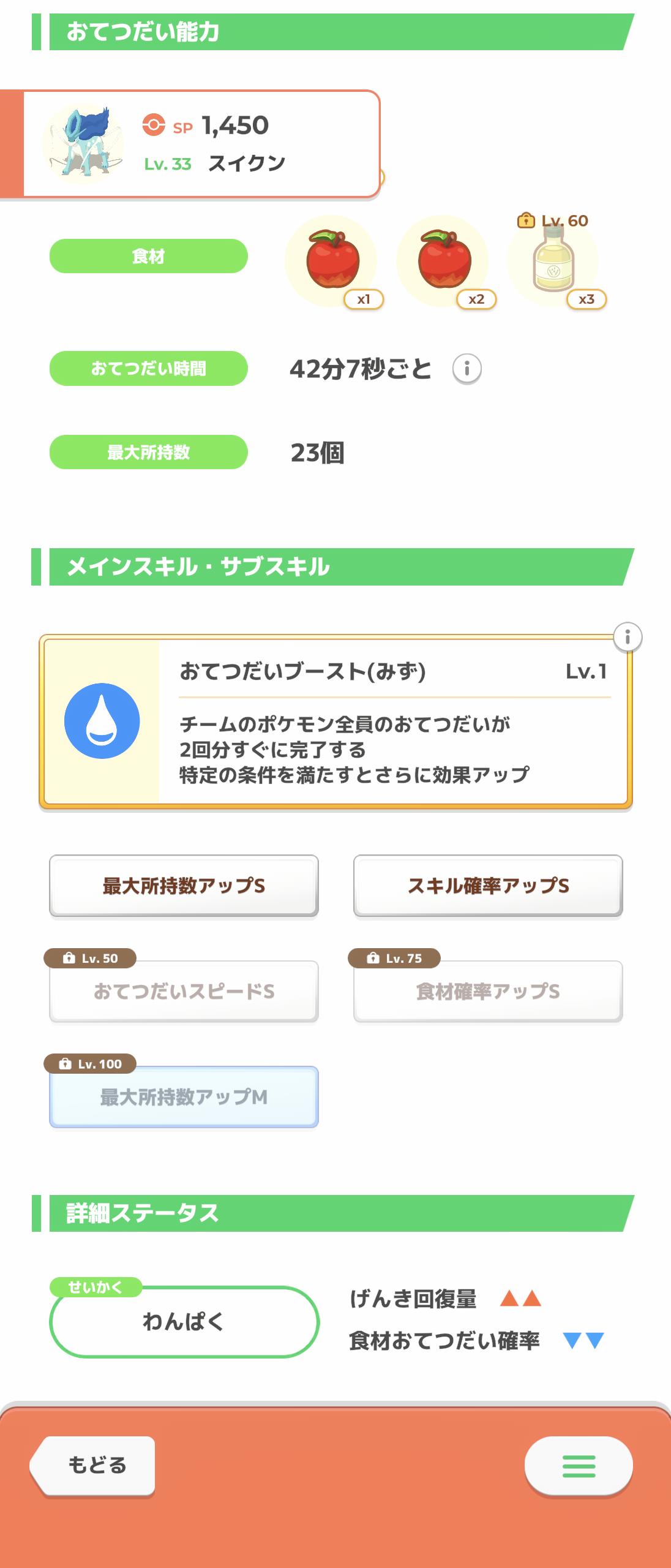The width and height of the screenshot is (671, 1568).
Task: Tap locked 食材確率アップS sub skill
Action: pyautogui.click(x=488, y=991)
